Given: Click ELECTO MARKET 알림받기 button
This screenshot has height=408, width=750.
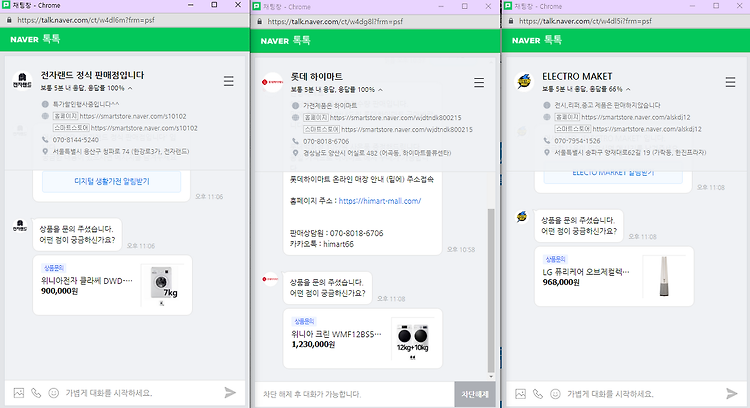Looking at the screenshot, I should pos(613,175).
